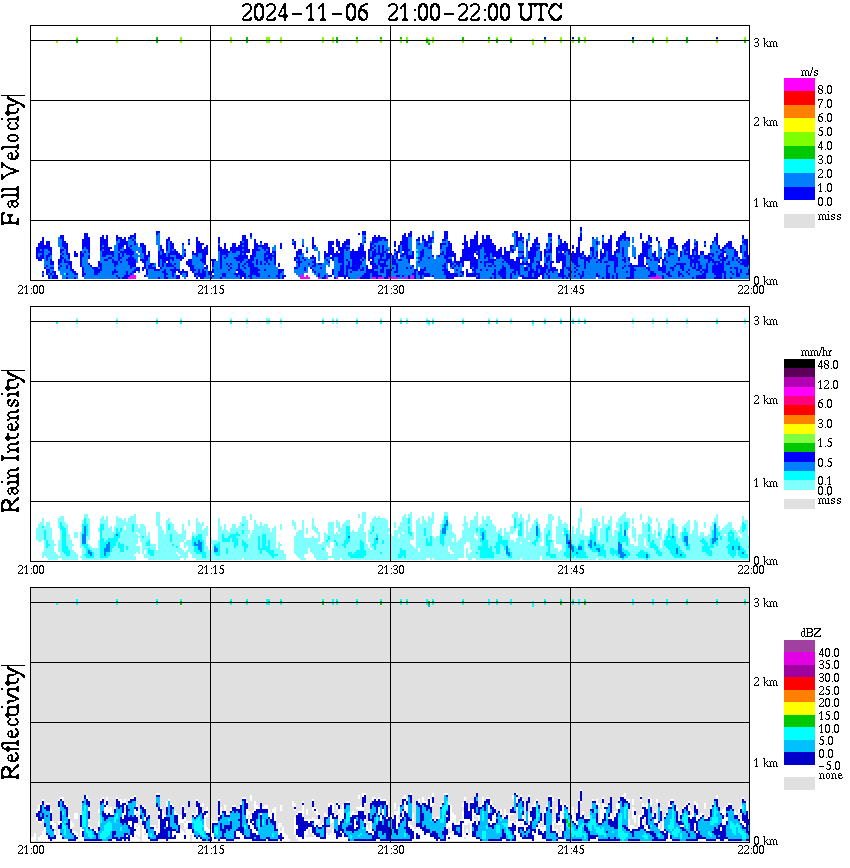Click '3 km' label beside Rain Intensity panel
Screen dimensions: 850x868
tap(765, 321)
